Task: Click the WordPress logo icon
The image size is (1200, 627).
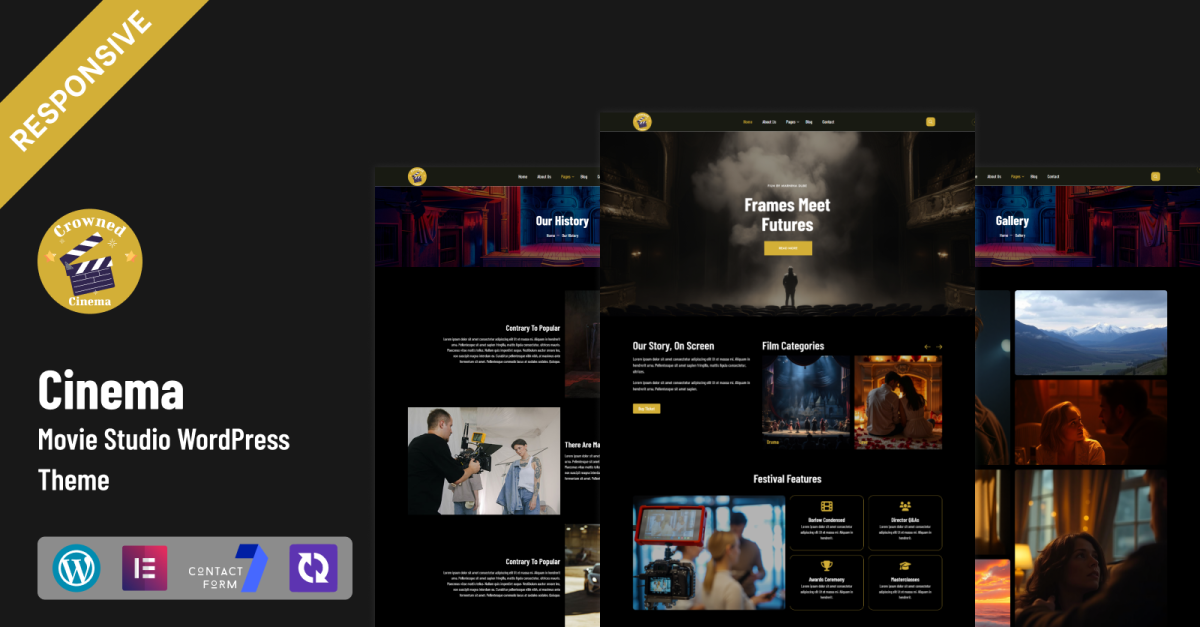Action: click(x=76, y=568)
